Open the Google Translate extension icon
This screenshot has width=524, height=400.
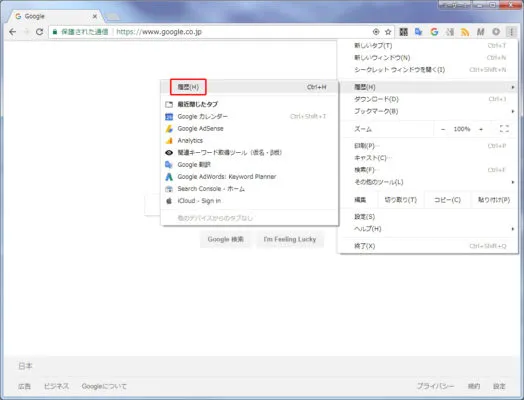pos(419,32)
